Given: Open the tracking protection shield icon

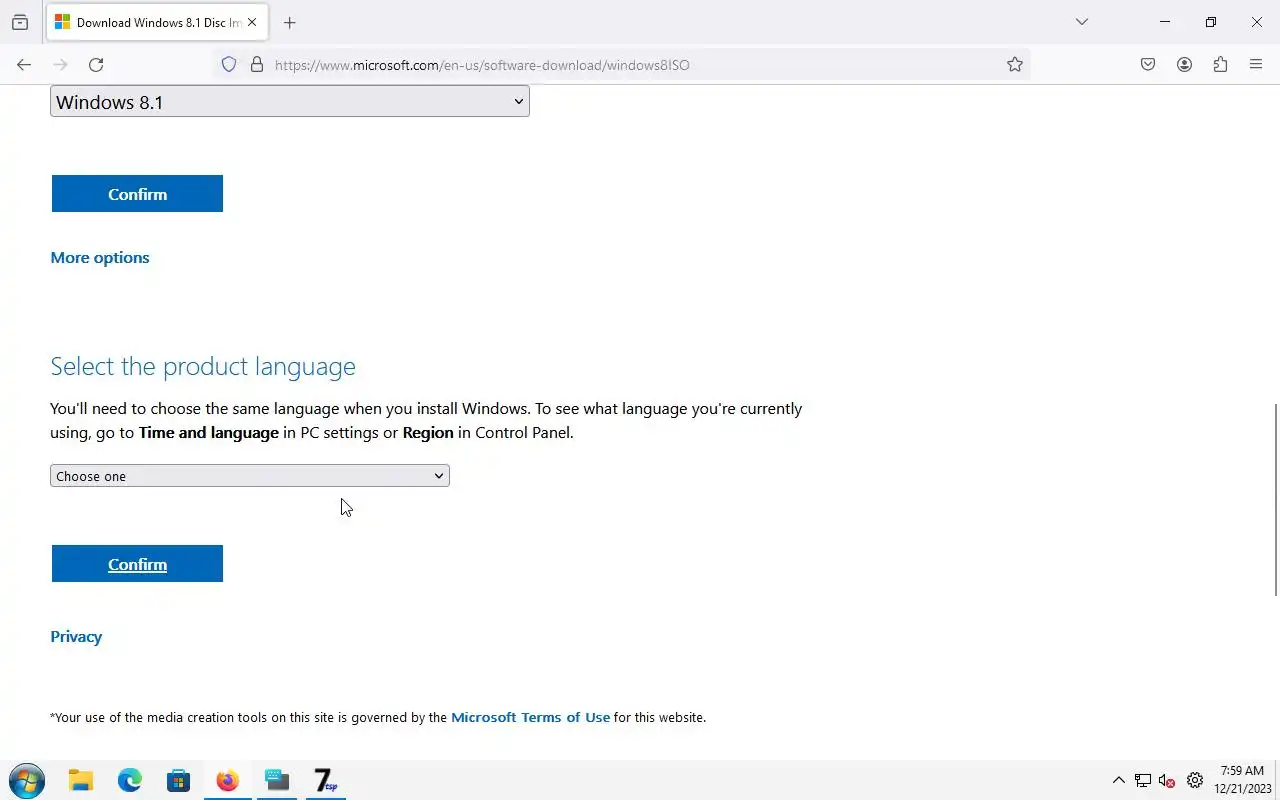Looking at the screenshot, I should click(x=229, y=65).
